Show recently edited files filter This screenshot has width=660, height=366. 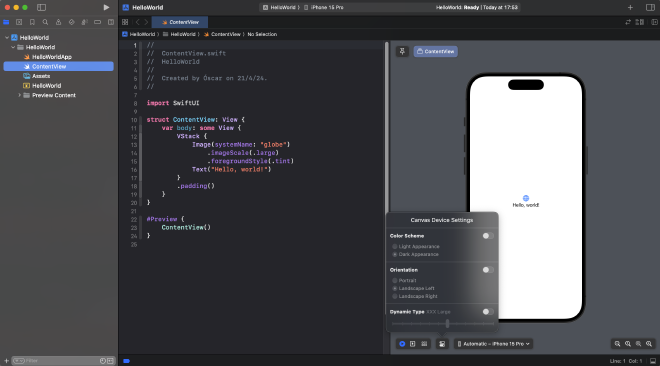[x=102, y=361]
